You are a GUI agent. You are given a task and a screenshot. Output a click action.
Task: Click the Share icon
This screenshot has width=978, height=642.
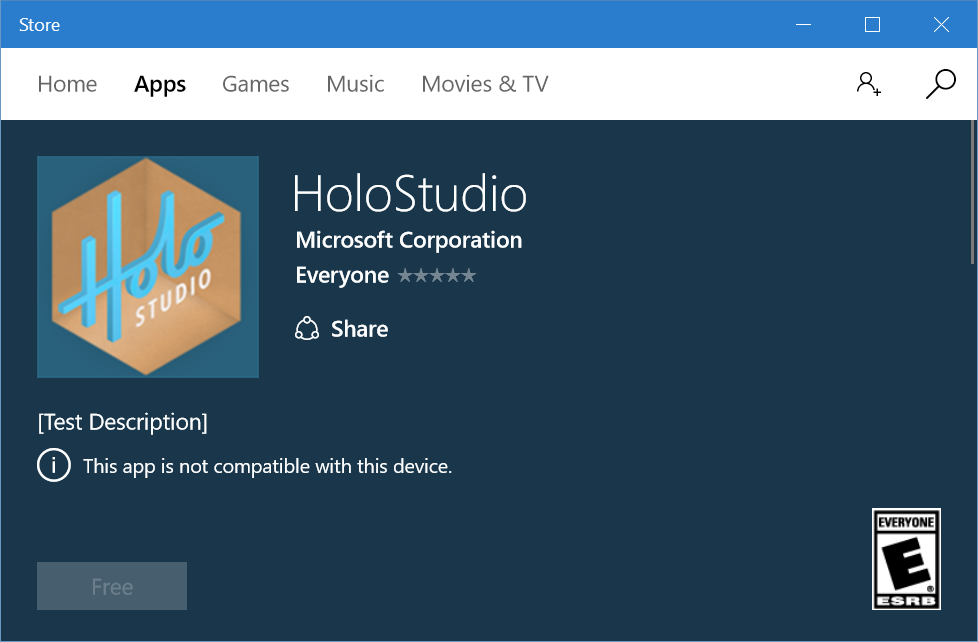coord(306,329)
